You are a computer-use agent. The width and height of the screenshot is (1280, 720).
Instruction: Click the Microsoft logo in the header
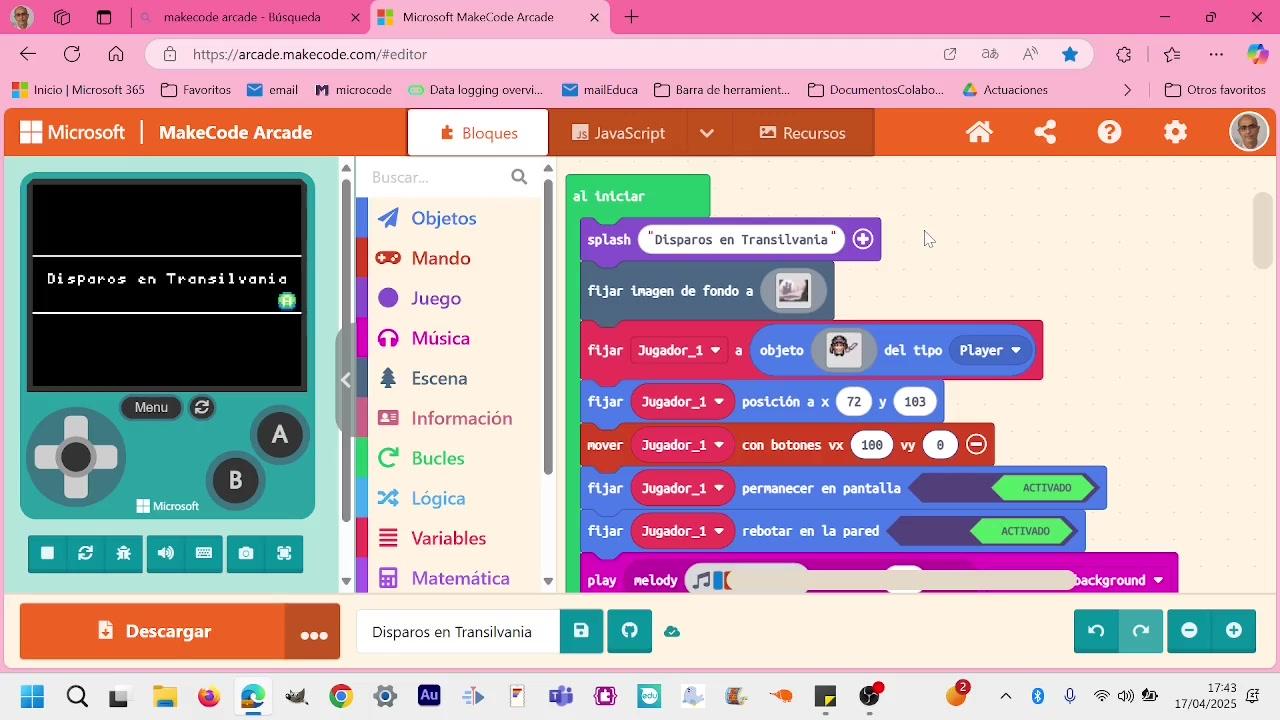72,132
